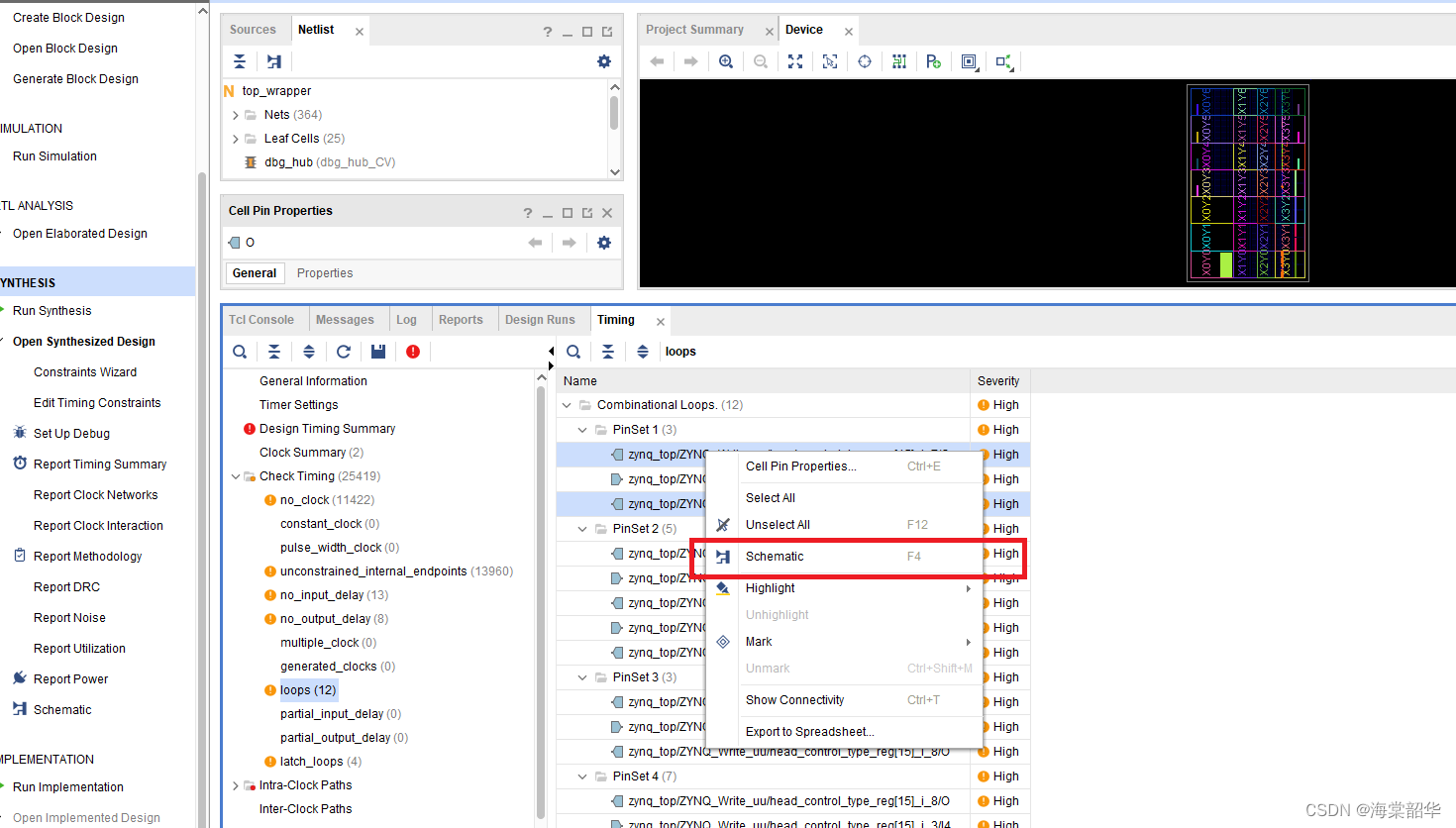This screenshot has width=1456, height=828.
Task: Collapse the Check Timing tree node
Action: click(x=236, y=476)
